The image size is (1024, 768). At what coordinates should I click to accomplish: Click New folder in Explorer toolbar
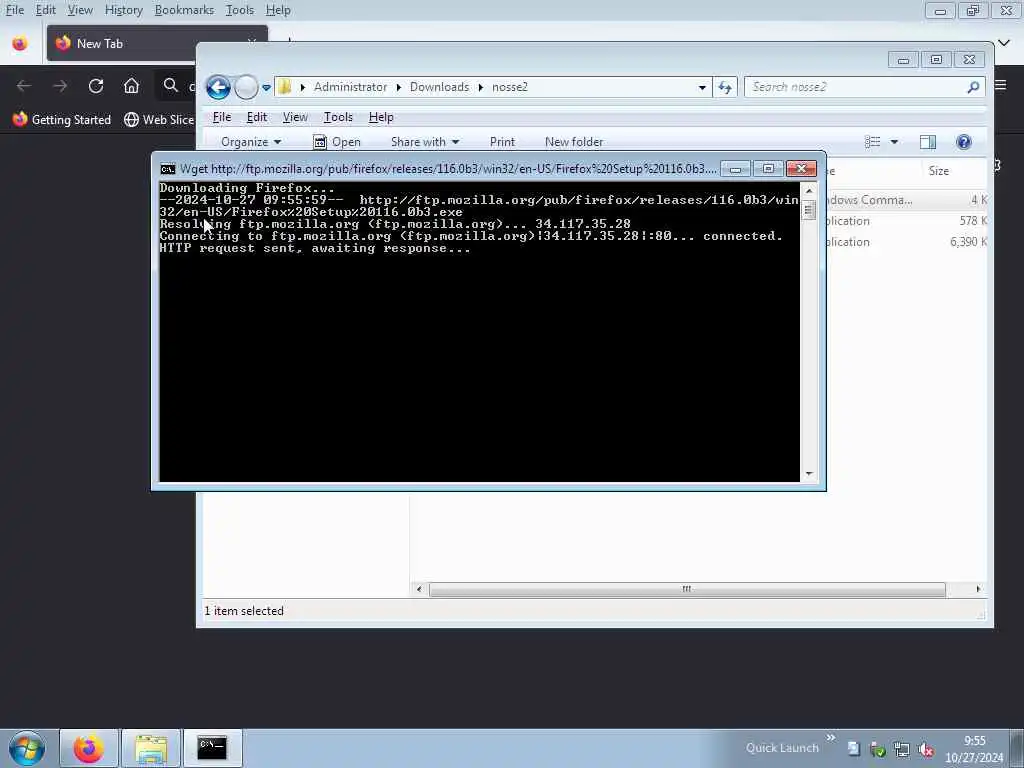click(x=574, y=142)
